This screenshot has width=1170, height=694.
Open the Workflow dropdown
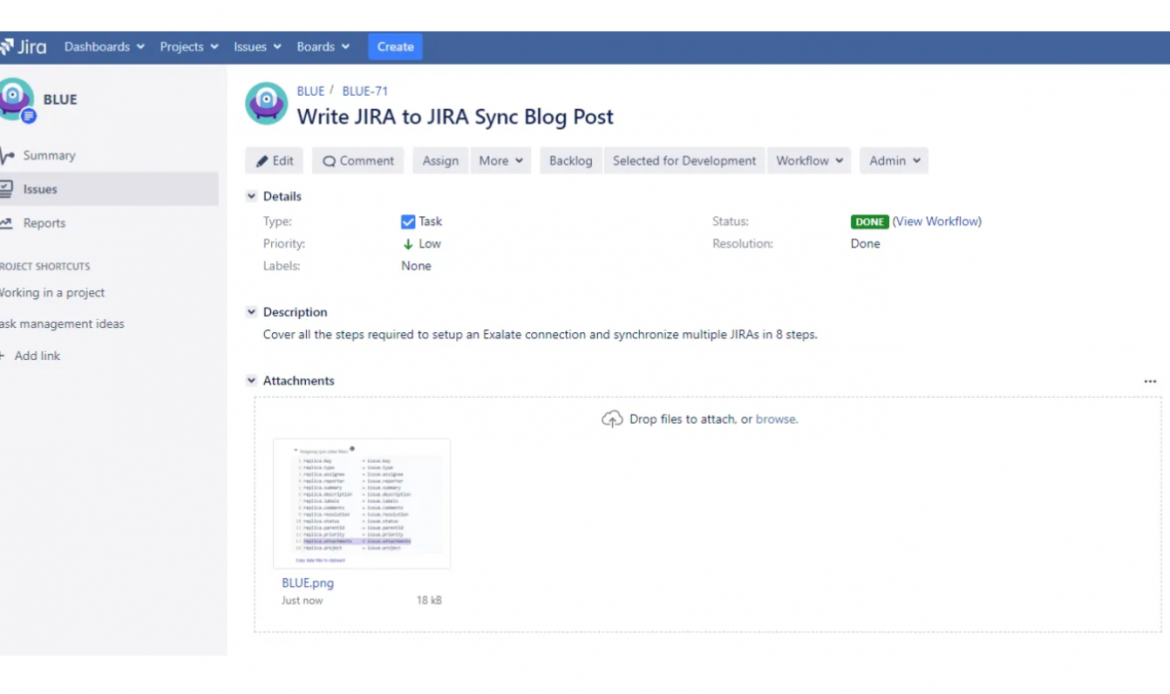click(x=810, y=160)
